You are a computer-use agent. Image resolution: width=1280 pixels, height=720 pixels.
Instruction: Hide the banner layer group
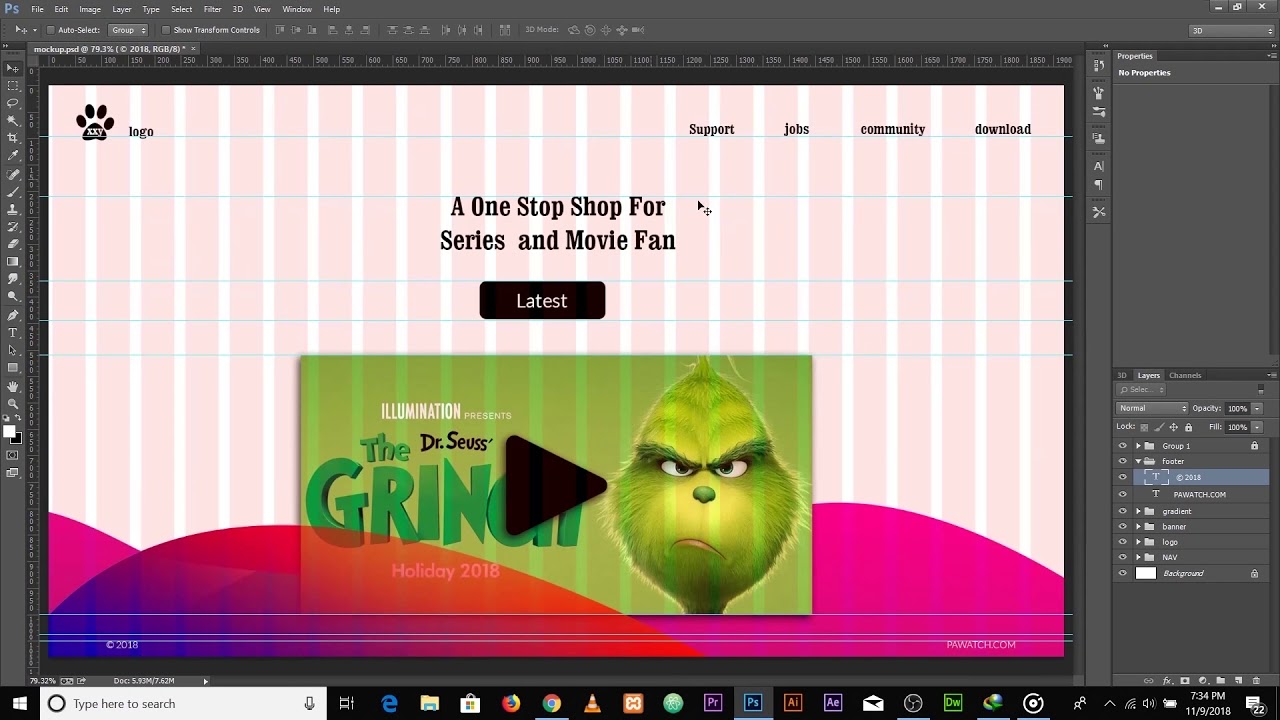1122,526
